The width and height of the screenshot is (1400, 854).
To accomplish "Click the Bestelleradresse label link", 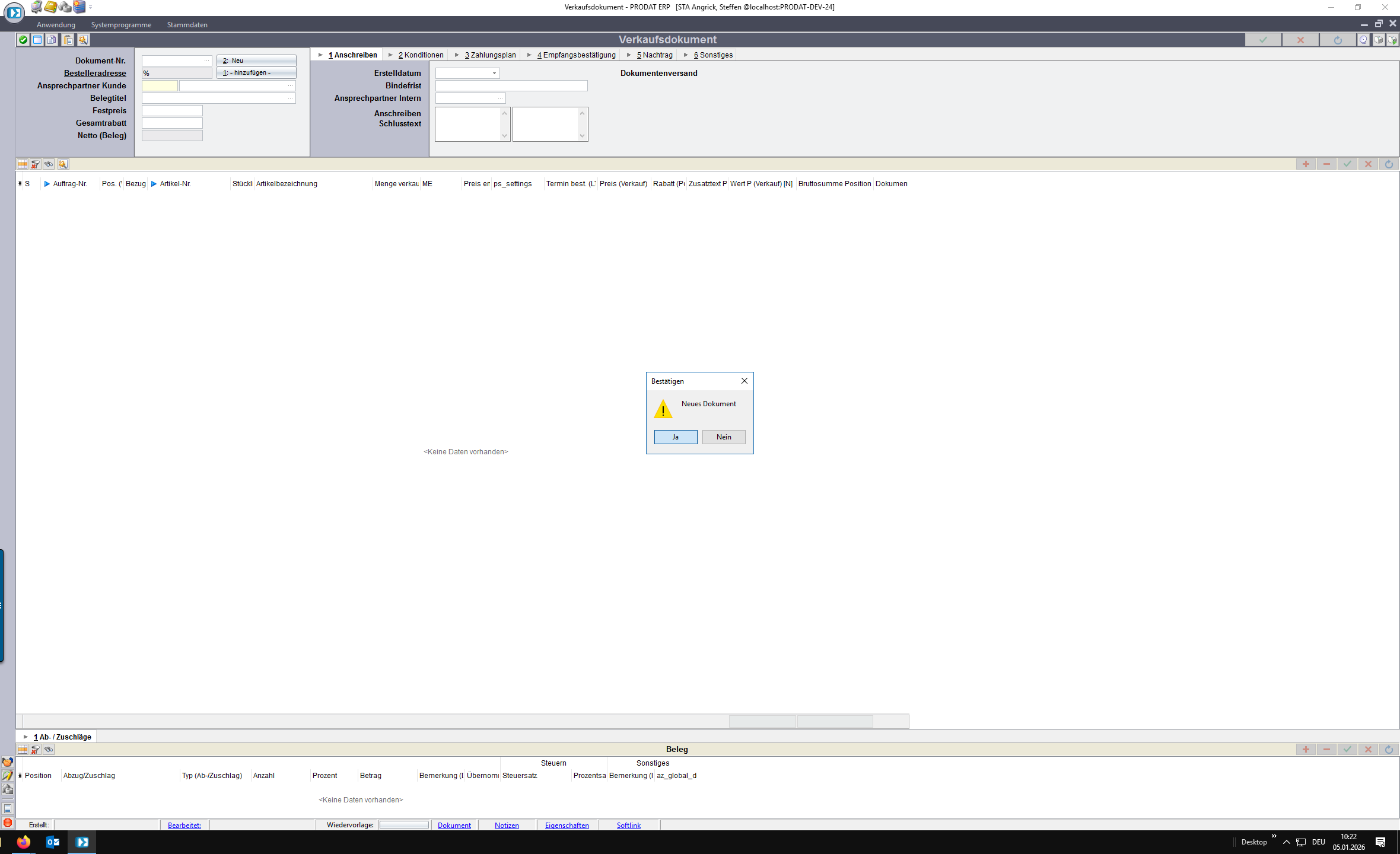I will pyautogui.click(x=95, y=73).
